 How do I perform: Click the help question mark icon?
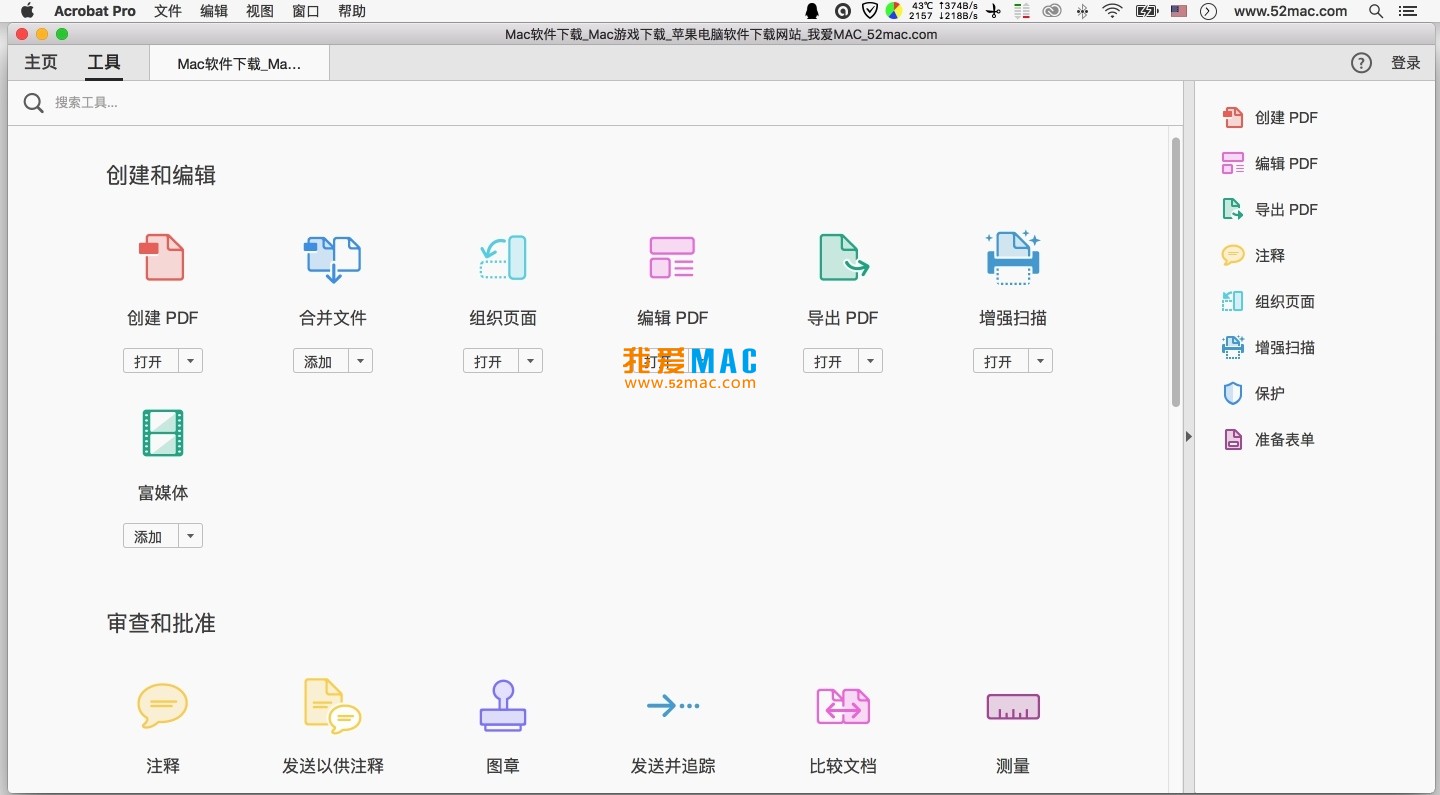coord(1361,63)
